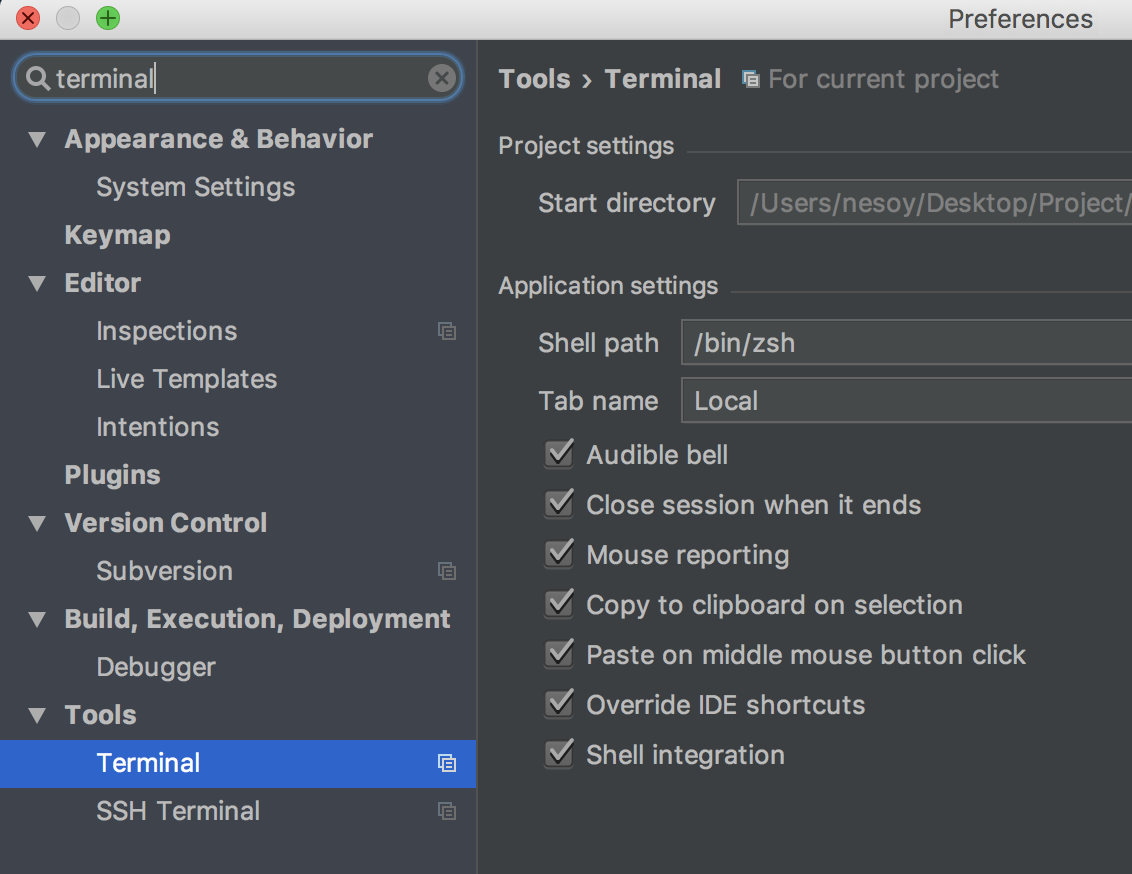Click the Terminal breadcrumb heading
Screen dimensions: 1132x874
663,79
